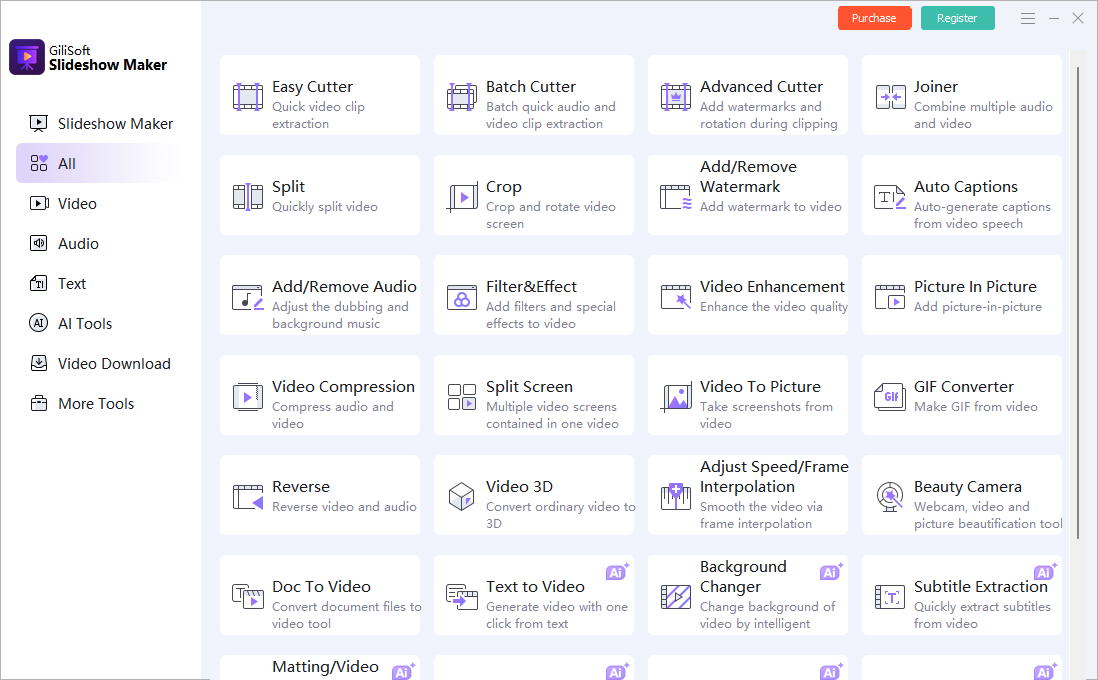
Task: Open Advanced Cutter crown icon
Action: pyautogui.click(x=676, y=97)
